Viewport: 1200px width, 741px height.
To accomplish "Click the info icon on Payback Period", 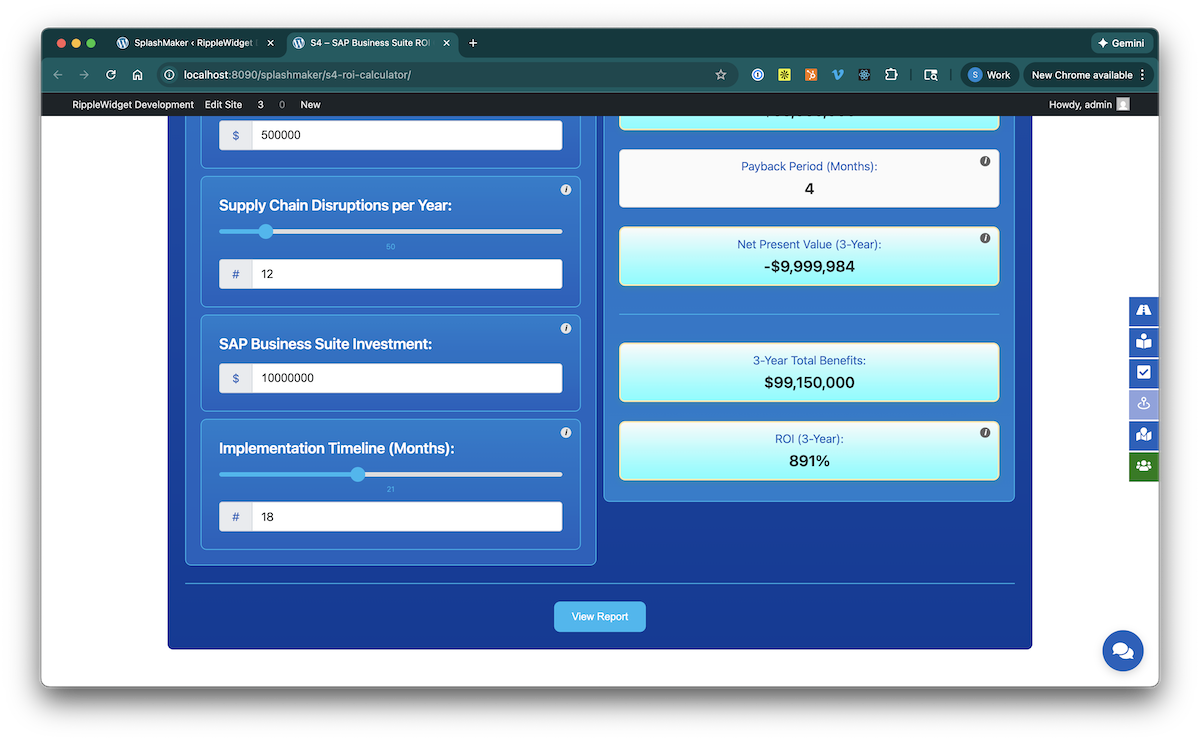I will coord(985,161).
